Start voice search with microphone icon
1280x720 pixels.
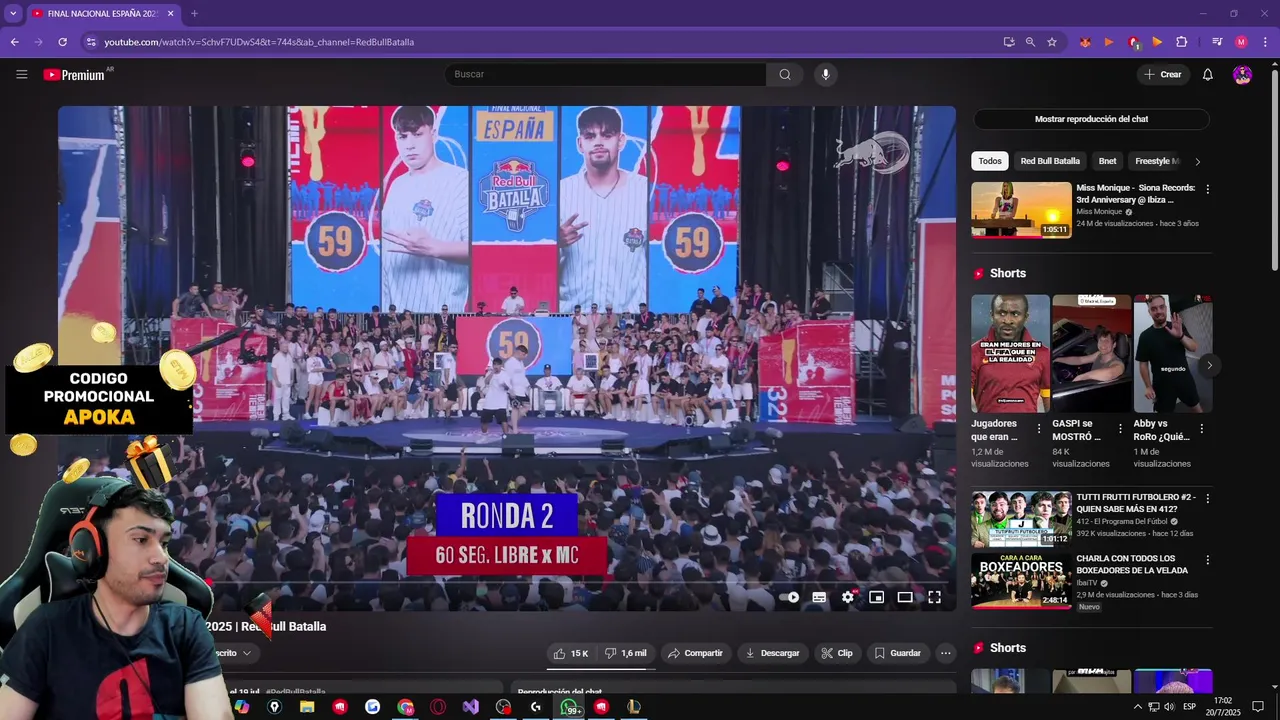[825, 74]
